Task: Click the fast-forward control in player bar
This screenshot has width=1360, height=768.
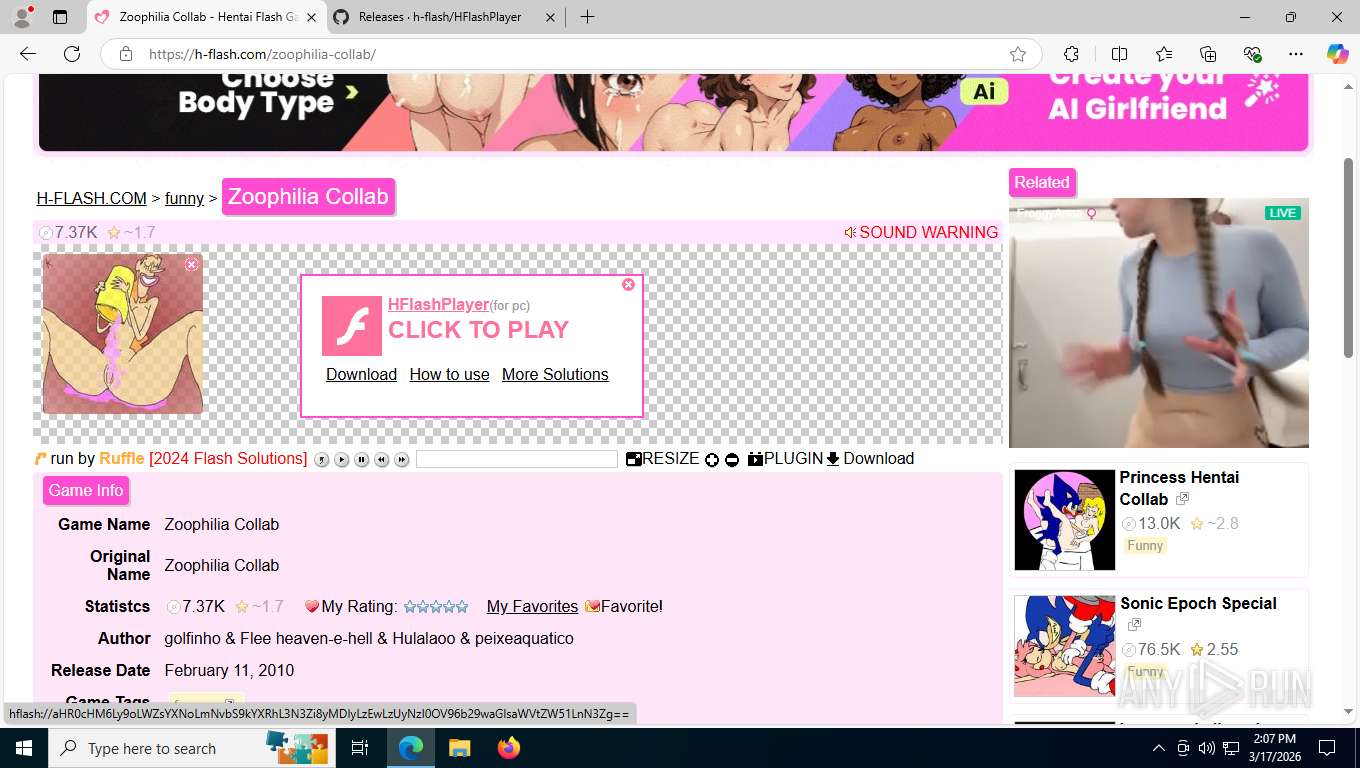Action: [402, 460]
